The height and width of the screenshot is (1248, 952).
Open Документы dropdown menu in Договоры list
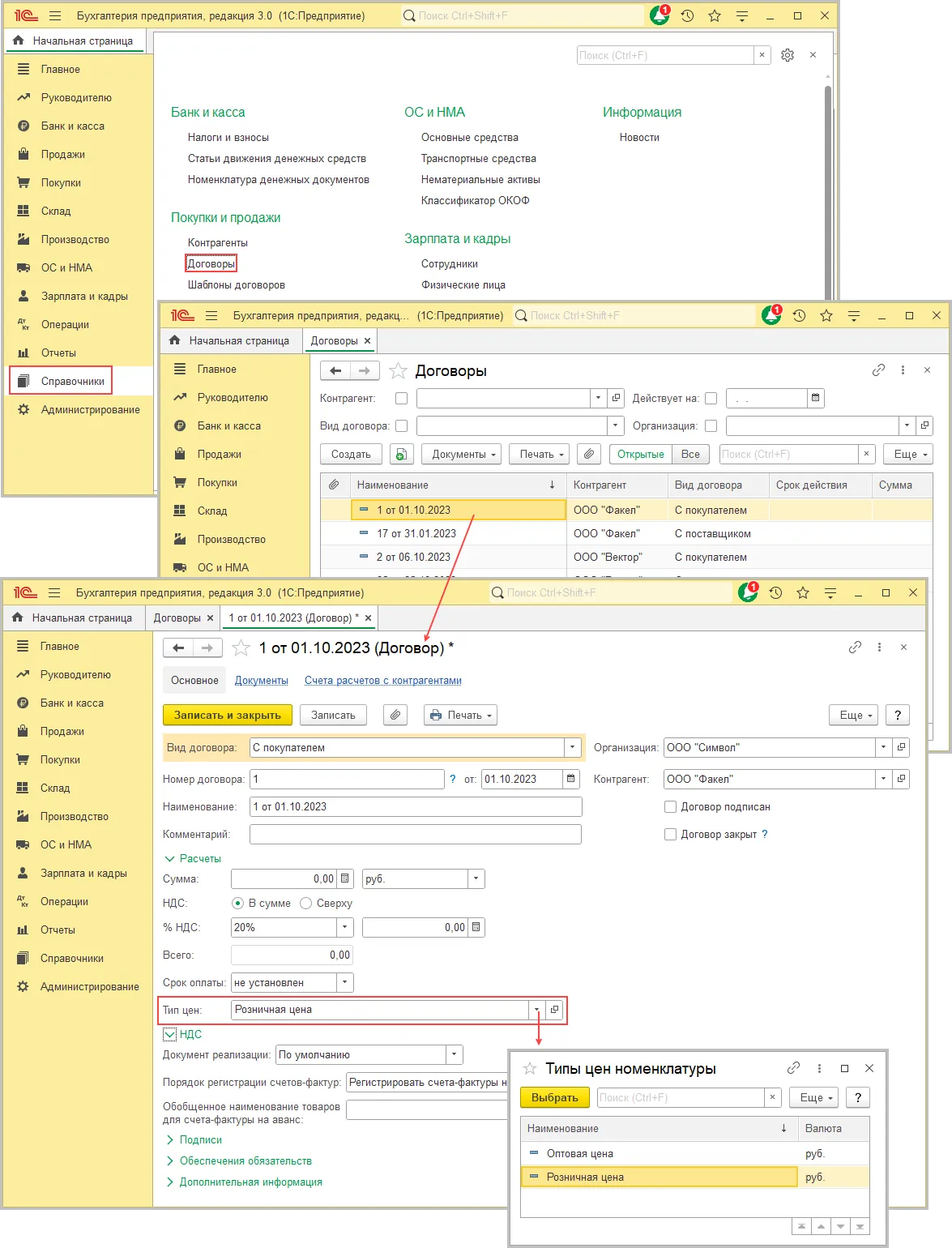click(462, 454)
